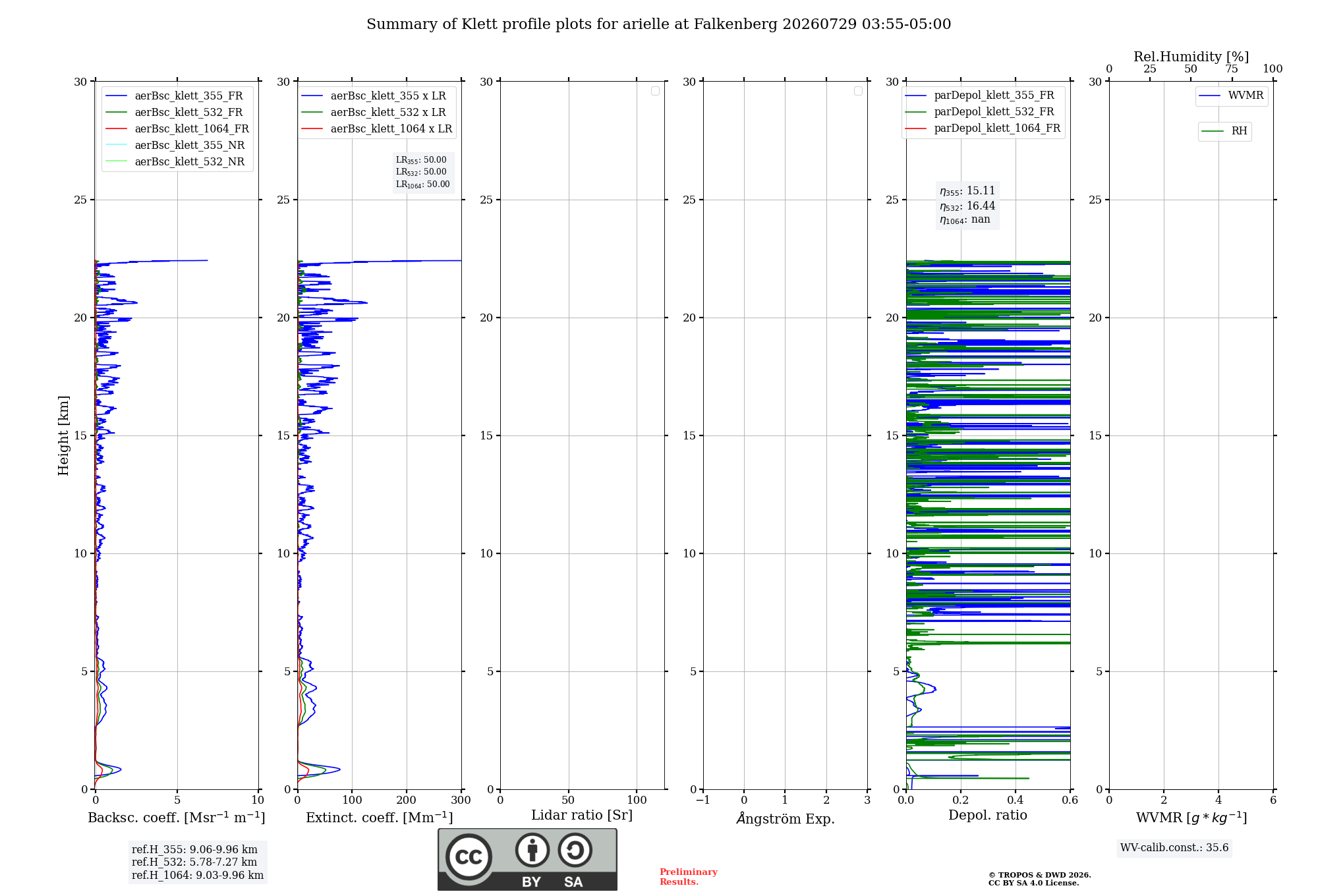Select the parDepol_klett_1064_FR legend entry

click(x=983, y=128)
